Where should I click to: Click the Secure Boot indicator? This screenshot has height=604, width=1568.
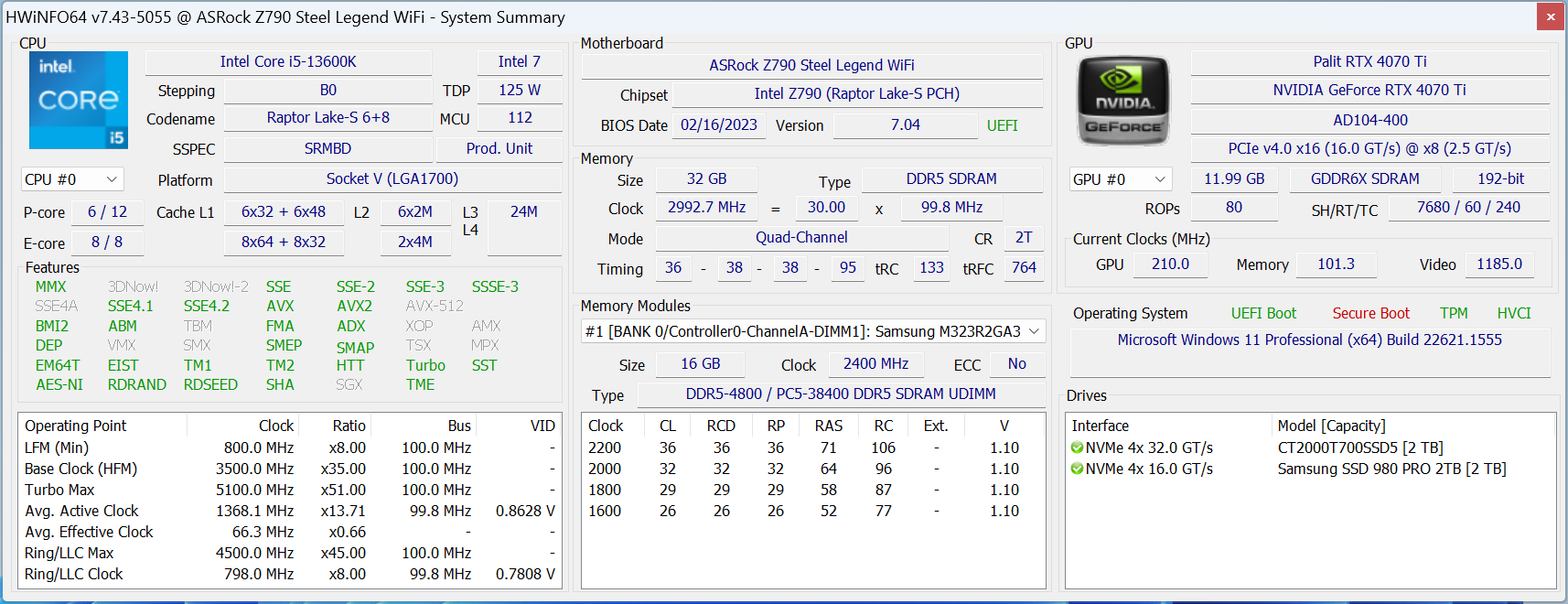[x=1370, y=314]
